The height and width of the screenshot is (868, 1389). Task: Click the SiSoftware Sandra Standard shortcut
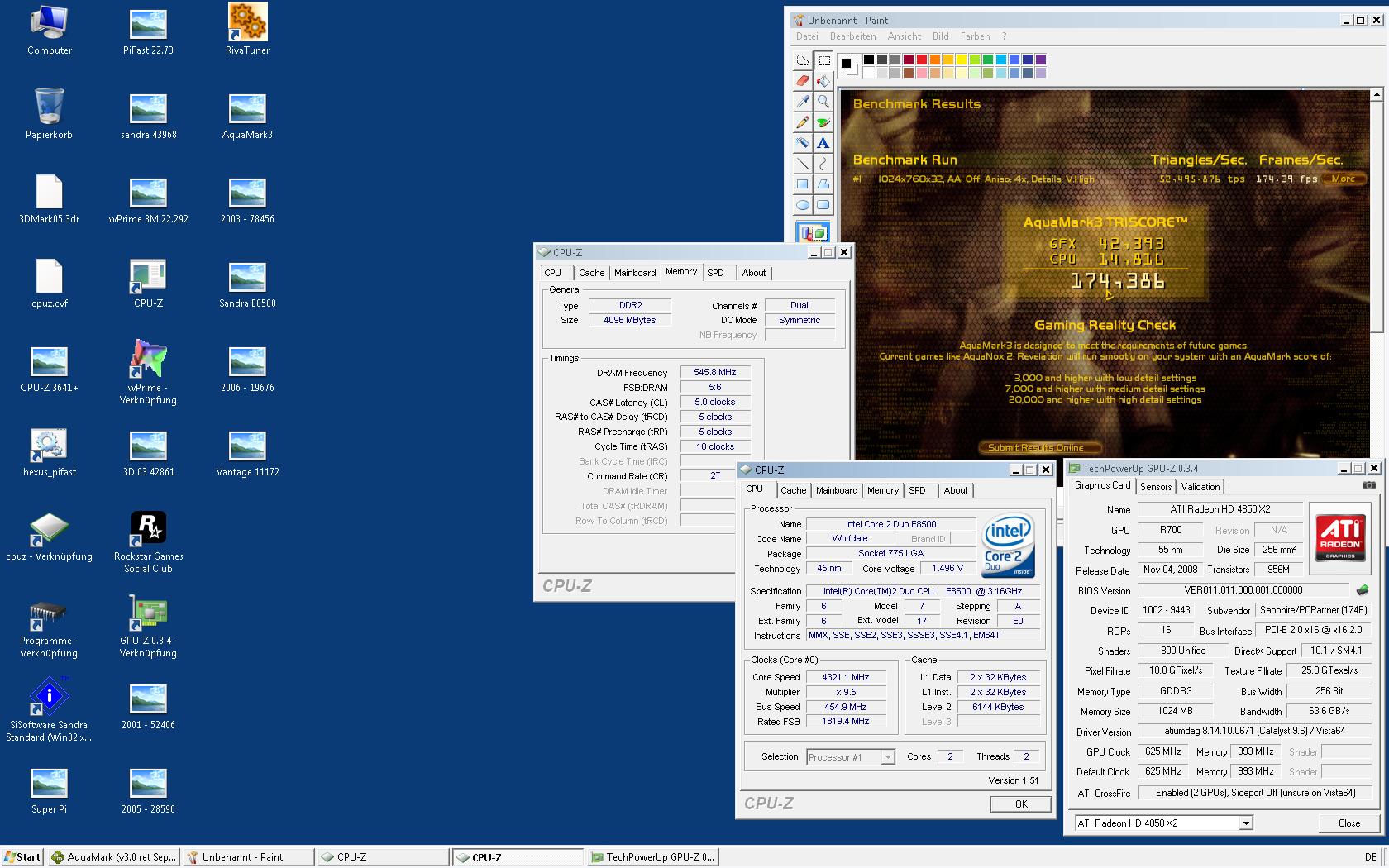50,711
